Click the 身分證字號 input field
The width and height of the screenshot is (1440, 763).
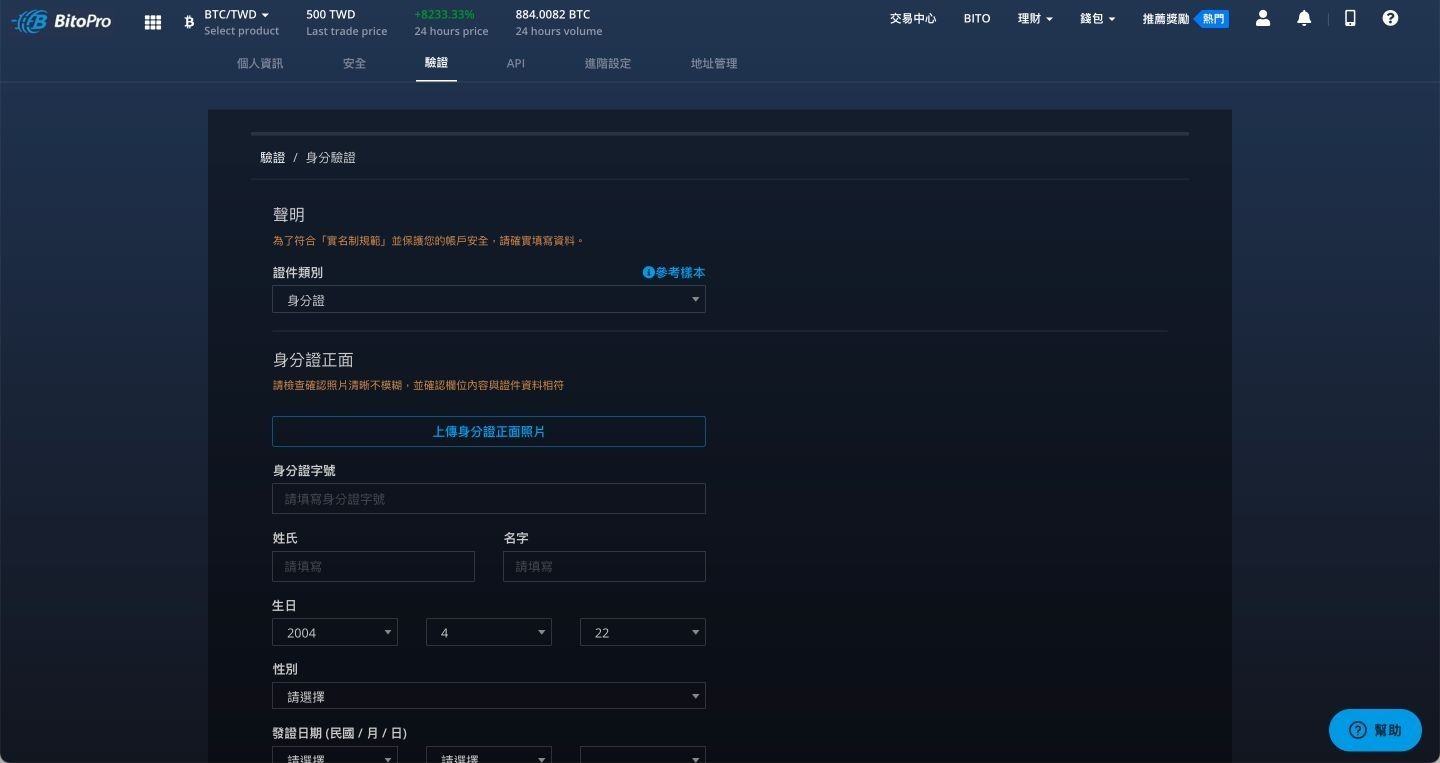tap(489, 498)
